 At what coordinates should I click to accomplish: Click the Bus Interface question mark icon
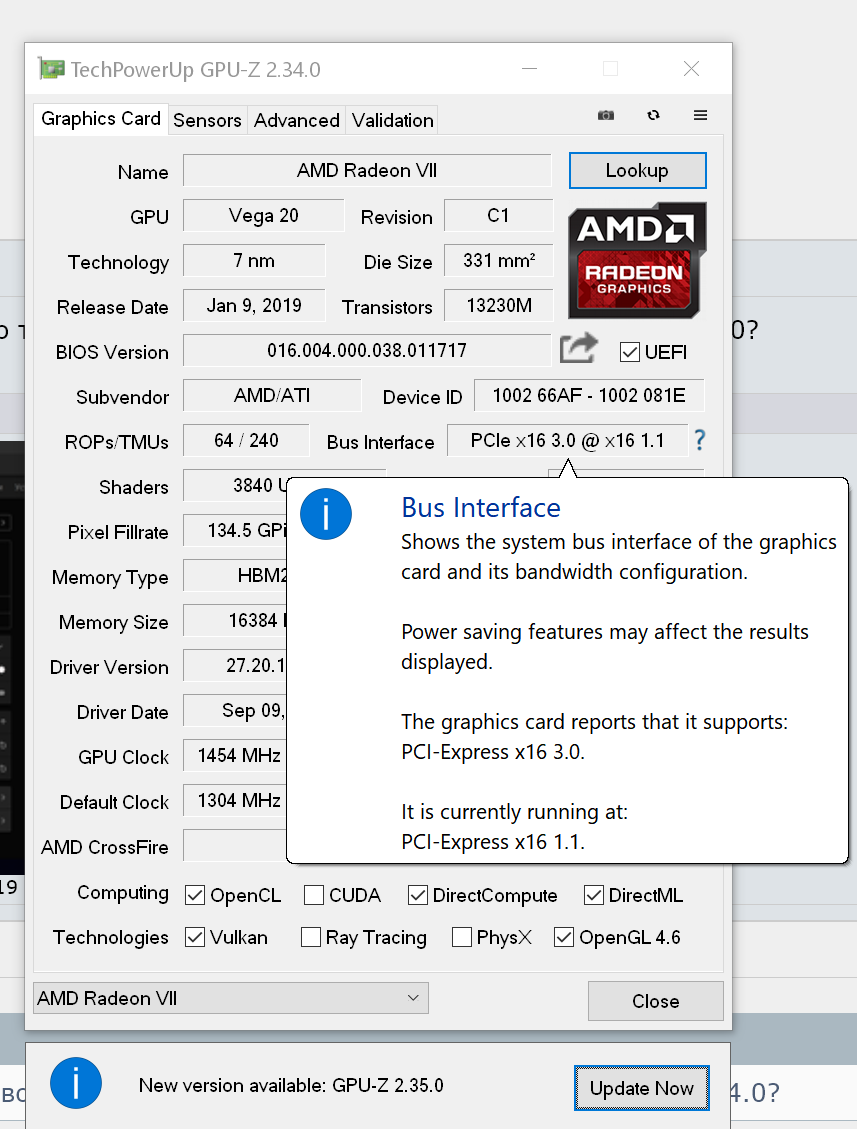699,440
